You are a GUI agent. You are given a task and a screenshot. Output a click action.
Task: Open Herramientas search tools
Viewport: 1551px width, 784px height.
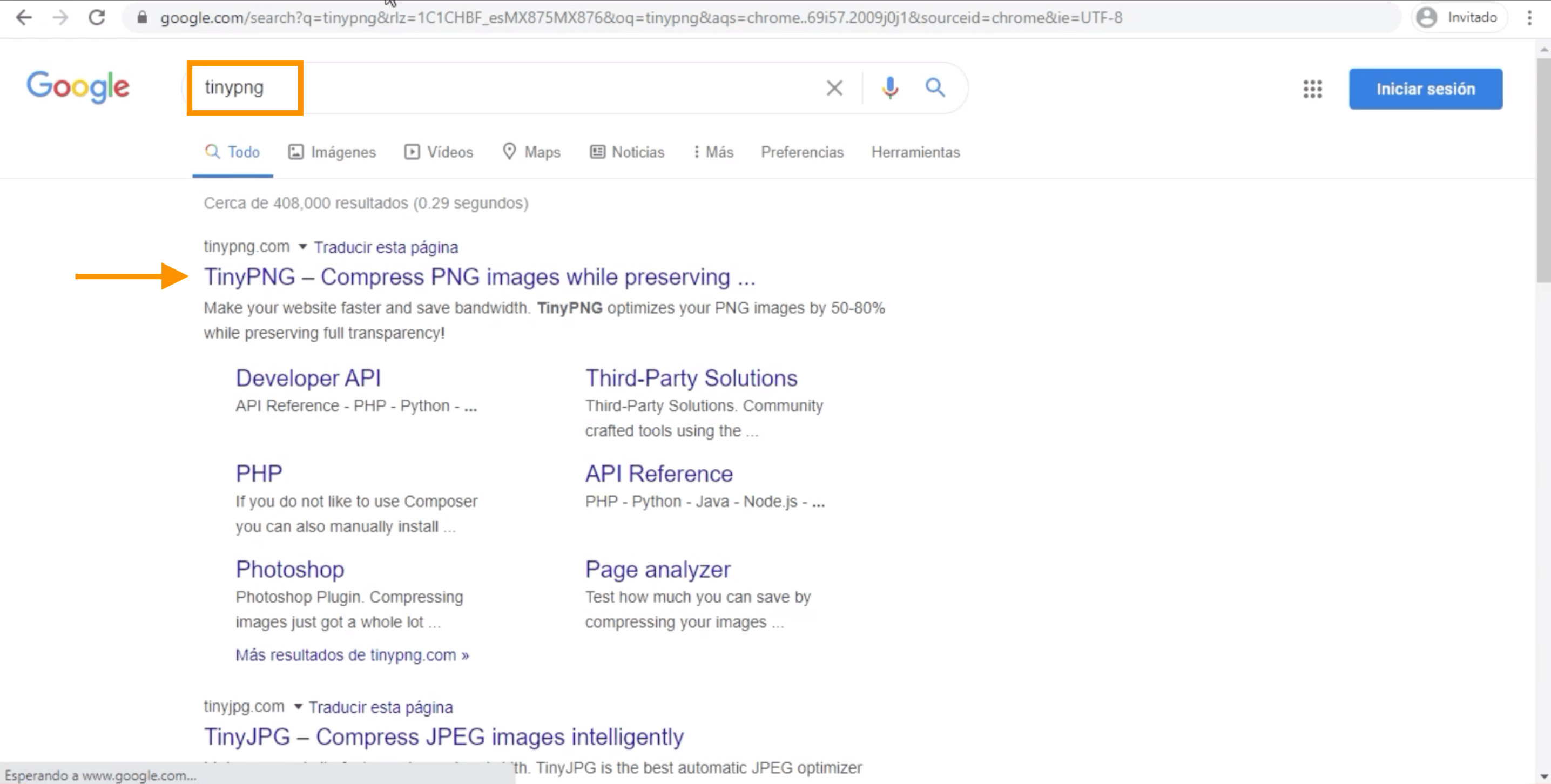pos(915,152)
